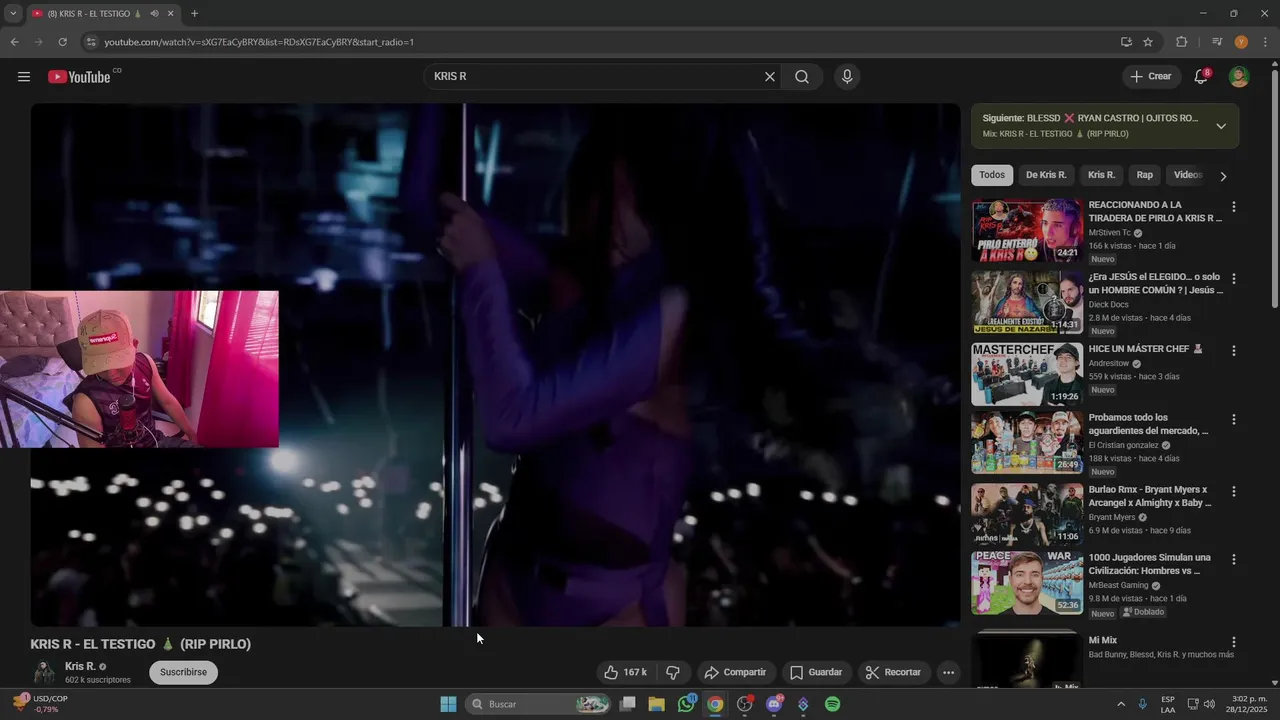Open more actions ellipsis under the video
This screenshot has width=1280, height=720.
point(948,672)
